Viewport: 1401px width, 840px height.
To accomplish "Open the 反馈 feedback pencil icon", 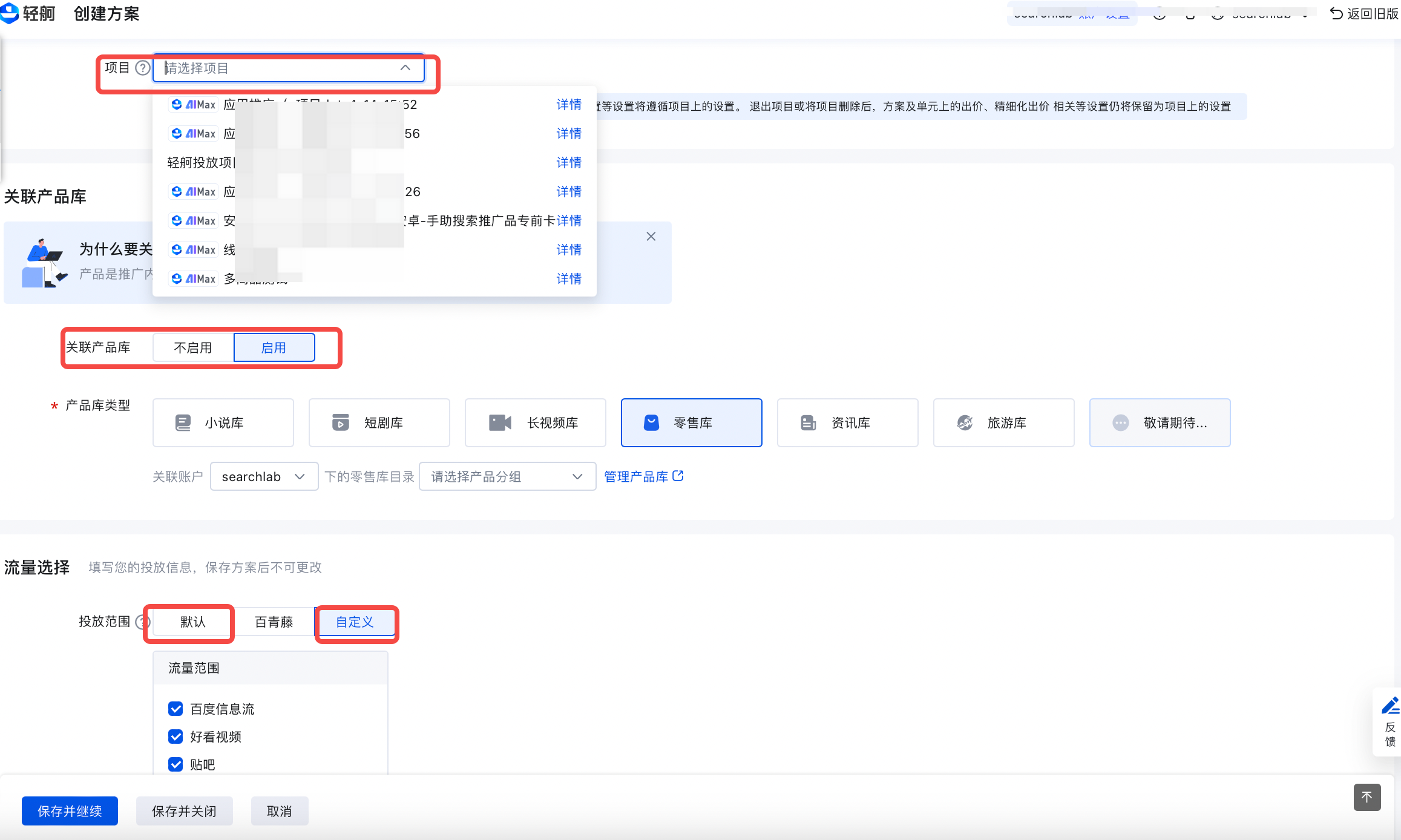I will click(x=1390, y=706).
